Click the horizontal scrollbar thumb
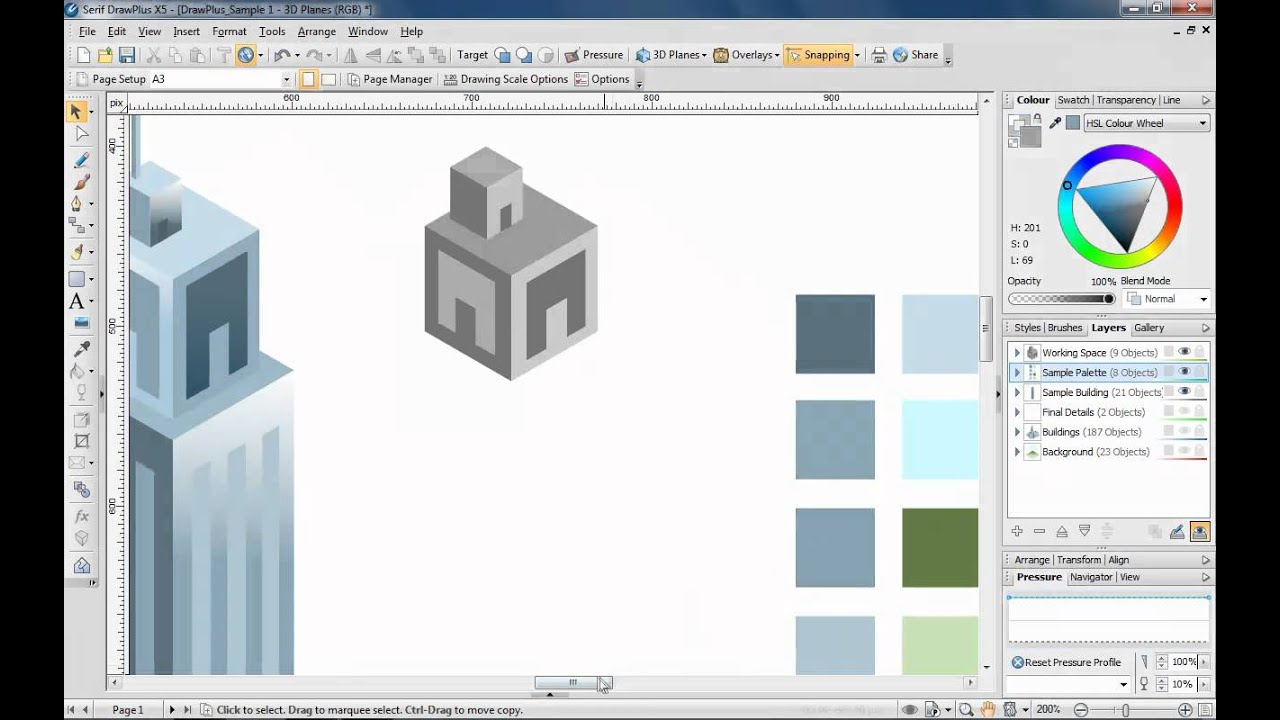Viewport: 1280px width, 720px height. point(572,683)
